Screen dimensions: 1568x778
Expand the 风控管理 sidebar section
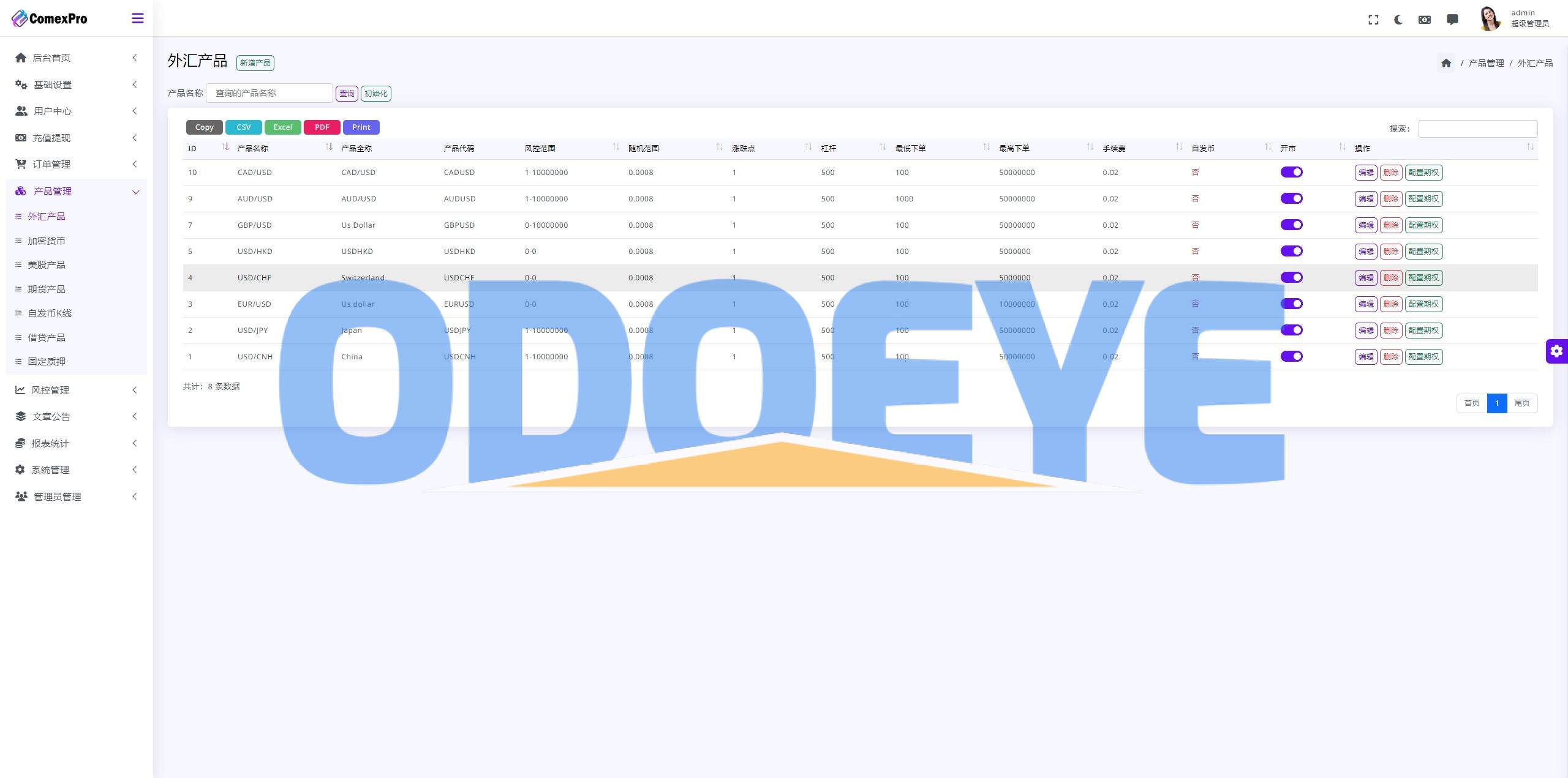pyautogui.click(x=75, y=390)
